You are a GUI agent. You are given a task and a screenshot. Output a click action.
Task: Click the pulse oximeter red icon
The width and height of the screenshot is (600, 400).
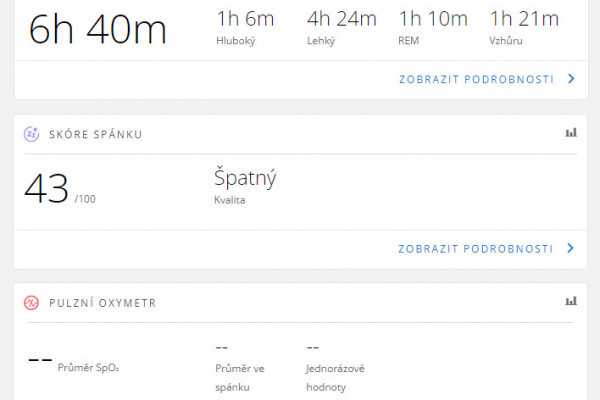(x=31, y=303)
